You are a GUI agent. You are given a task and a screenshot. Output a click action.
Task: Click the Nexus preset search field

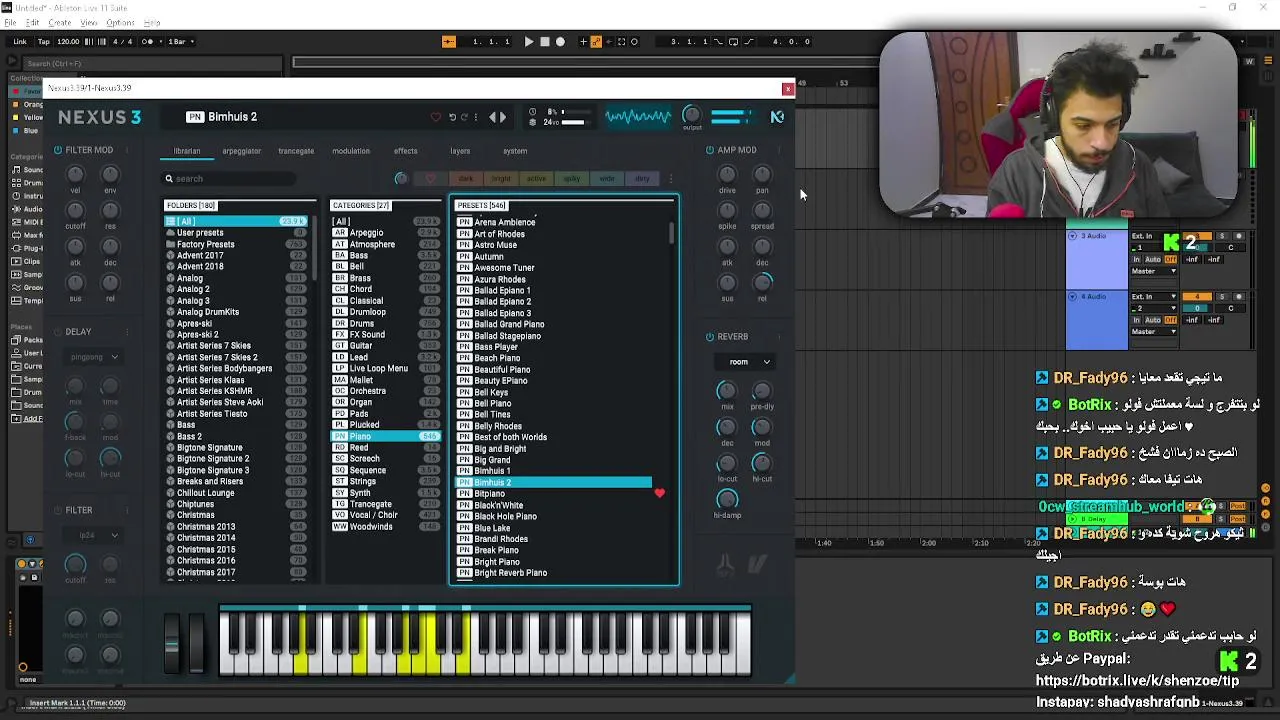coord(230,179)
